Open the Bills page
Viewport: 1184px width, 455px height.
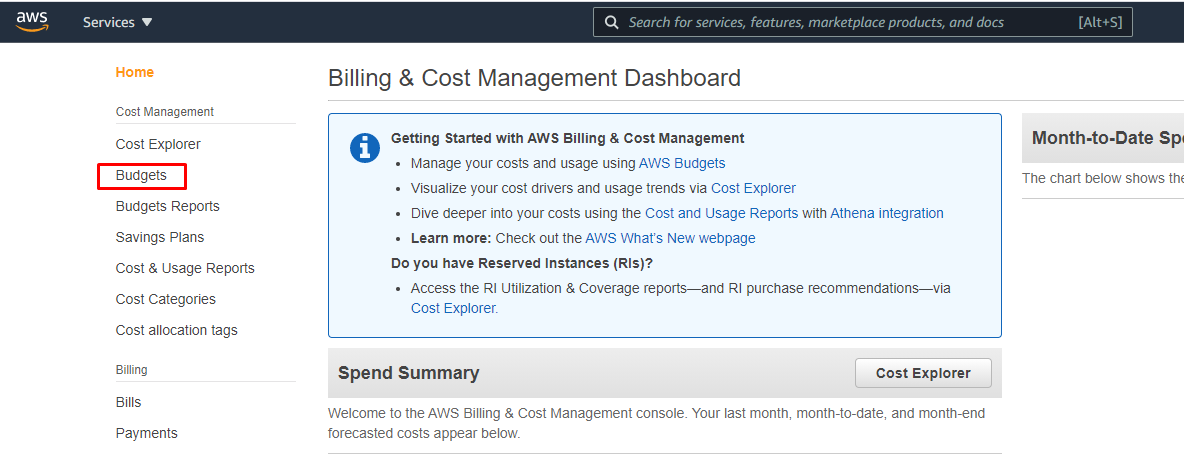129,402
